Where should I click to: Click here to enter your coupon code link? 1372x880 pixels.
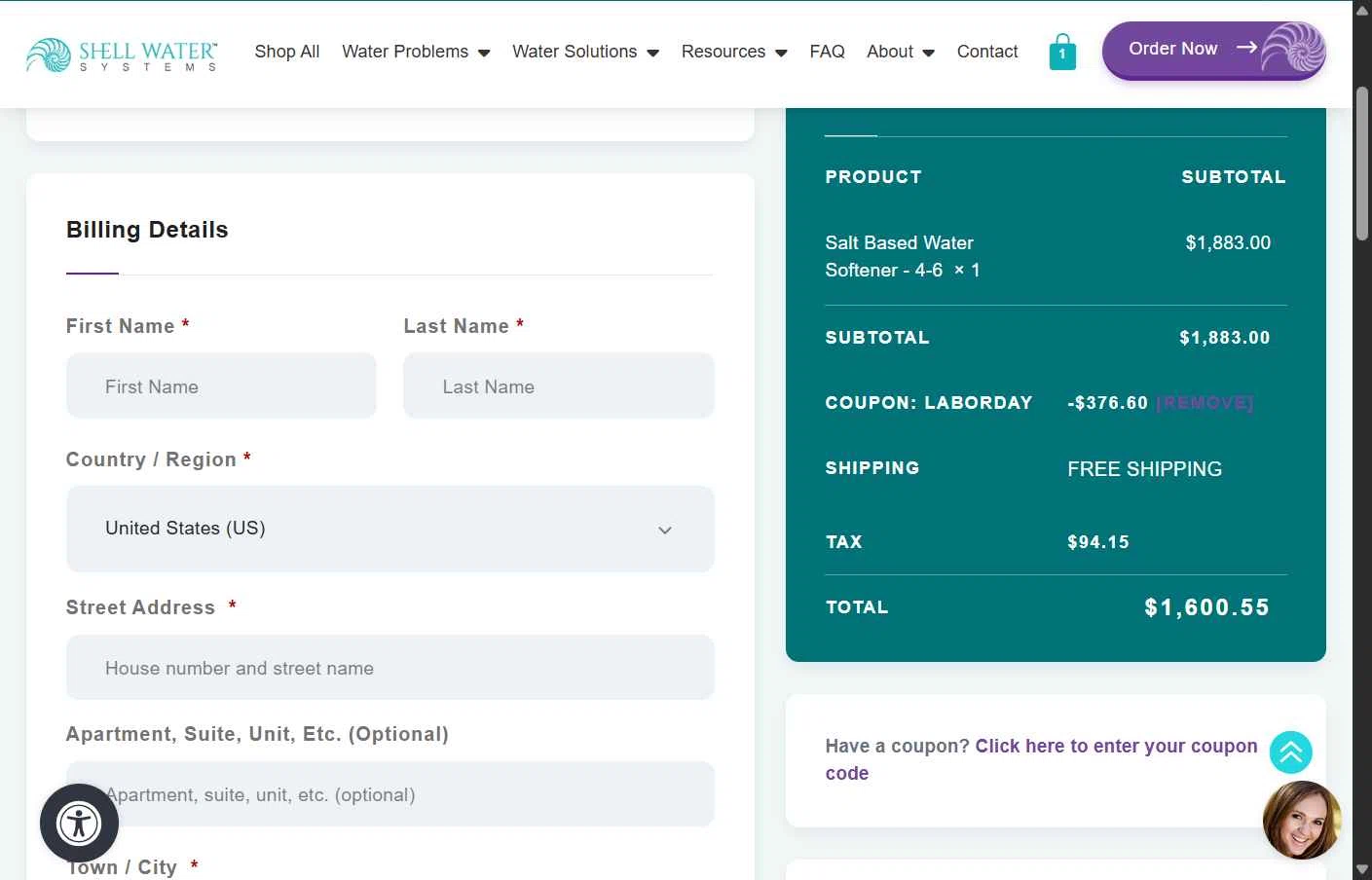click(x=1041, y=759)
